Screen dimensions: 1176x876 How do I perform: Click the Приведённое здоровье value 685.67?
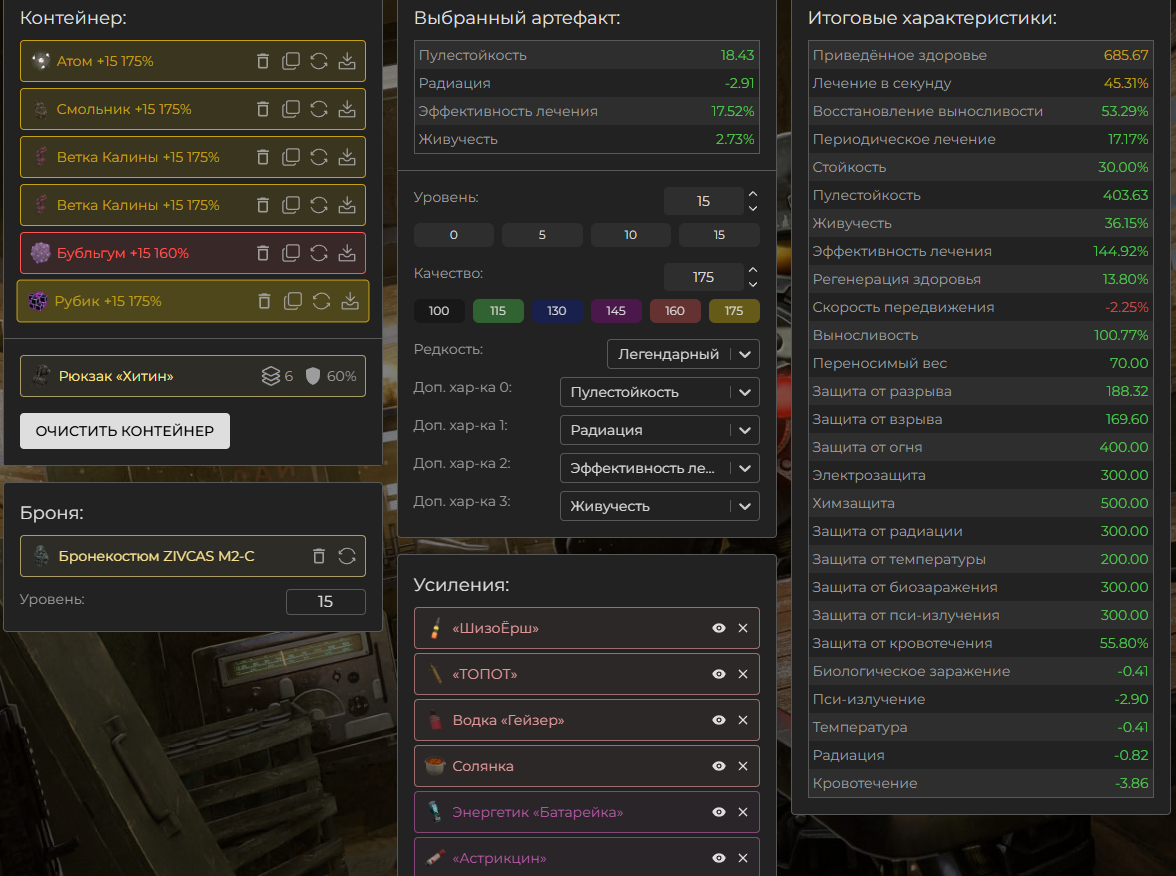tap(1126, 56)
